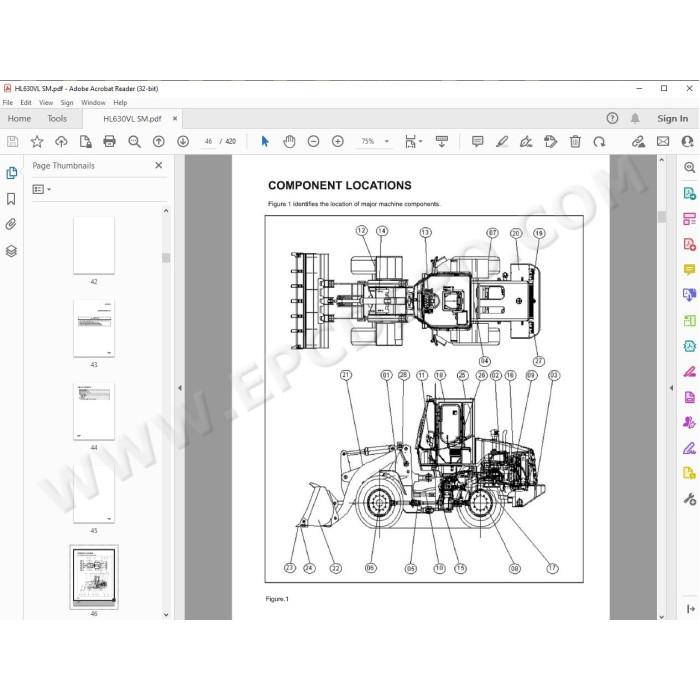The width and height of the screenshot is (700, 700).
Task: Open the draw markup tool
Action: (x=526, y=142)
